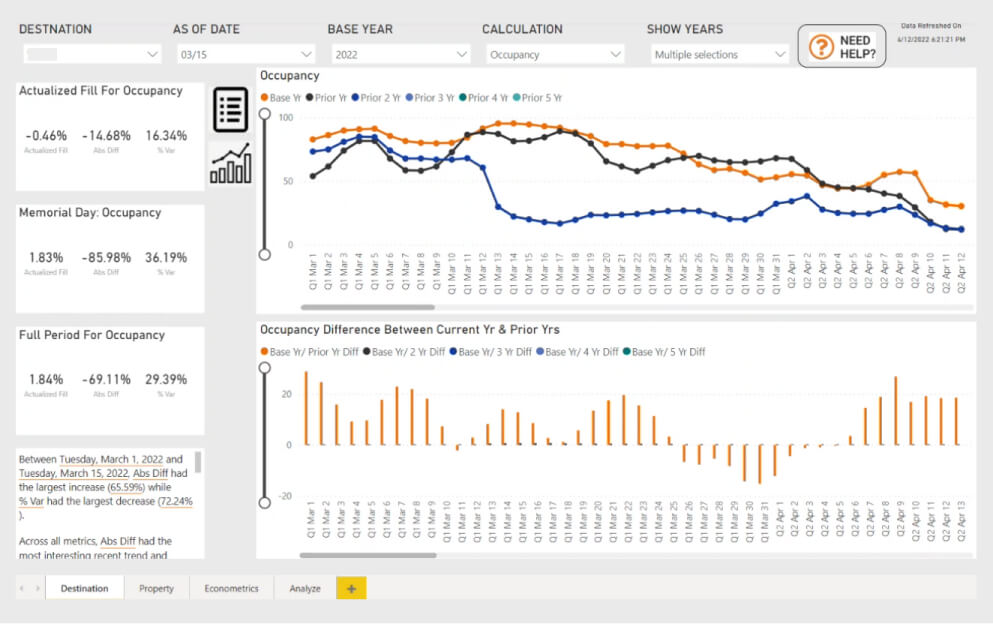Expand the Calculation Occupancy dropdown
The width and height of the screenshot is (993, 624).
[x=555, y=54]
